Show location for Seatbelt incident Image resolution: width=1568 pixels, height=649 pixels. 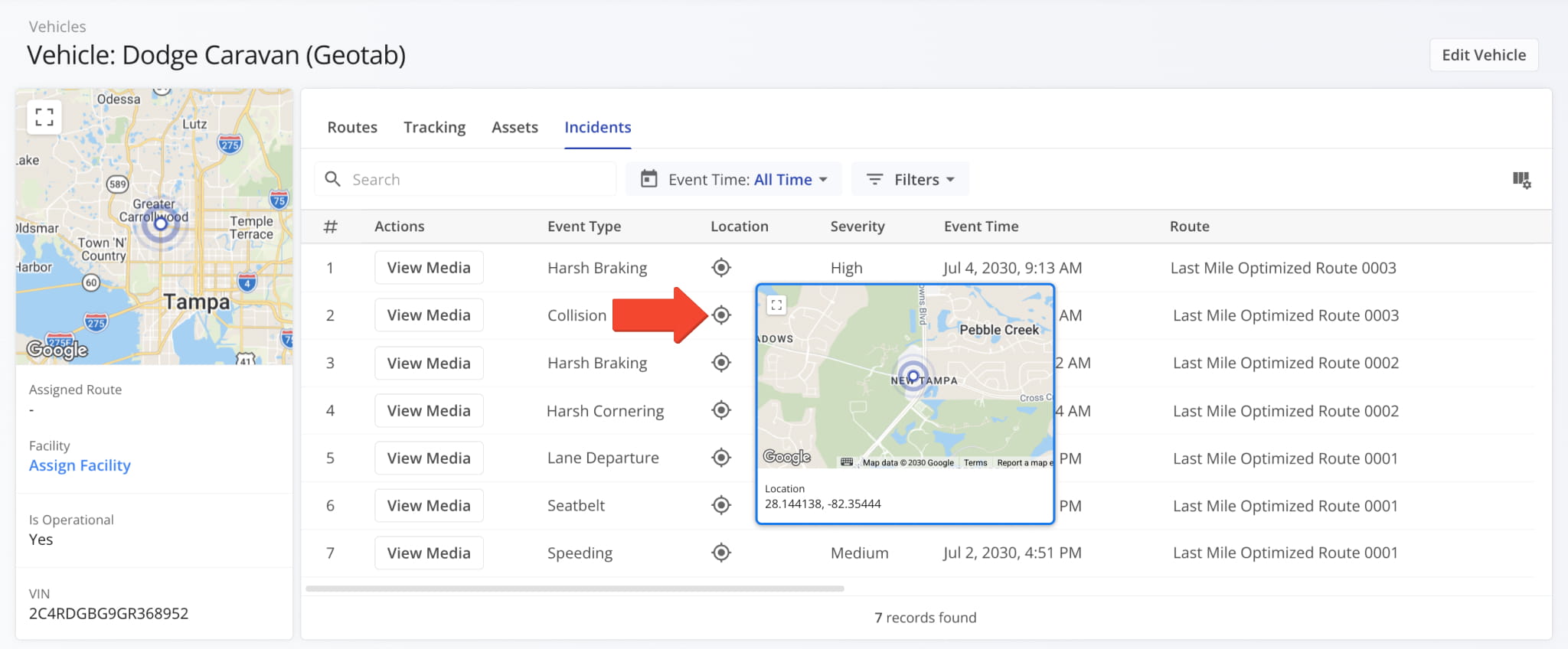721,505
